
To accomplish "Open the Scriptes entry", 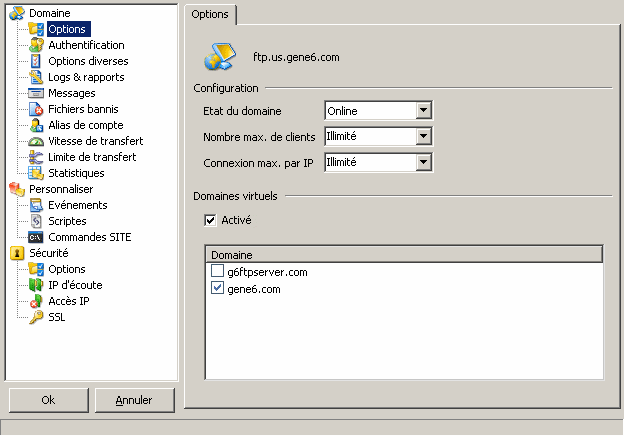I will tap(67, 221).
